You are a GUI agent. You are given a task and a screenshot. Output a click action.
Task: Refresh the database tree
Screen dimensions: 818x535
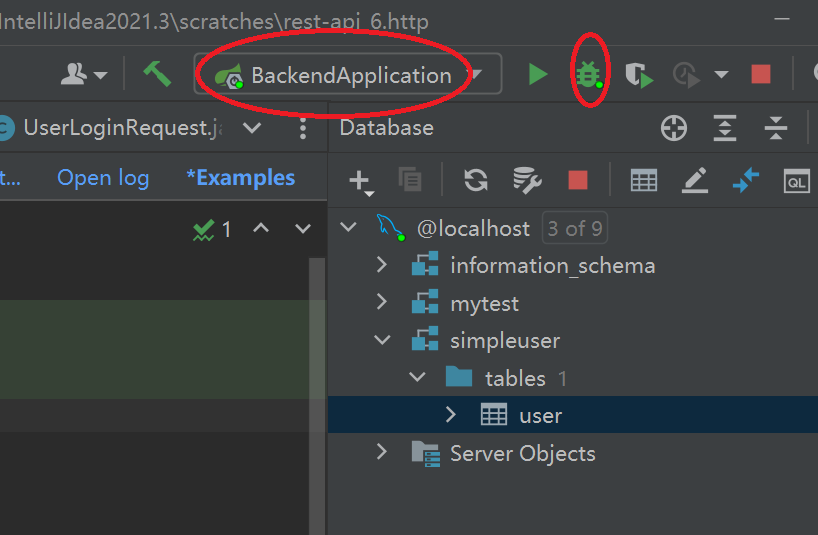tap(476, 180)
